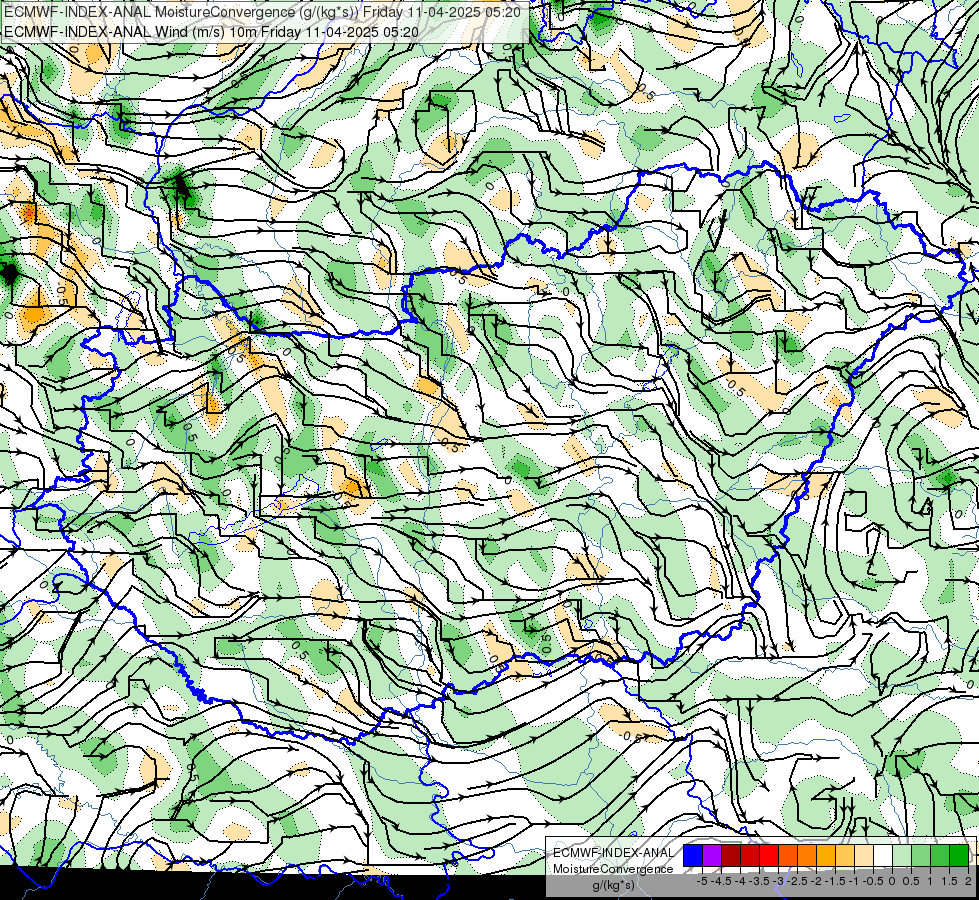This screenshot has width=979, height=900.
Task: Click the '-2' legend scale value
Action: [815, 881]
